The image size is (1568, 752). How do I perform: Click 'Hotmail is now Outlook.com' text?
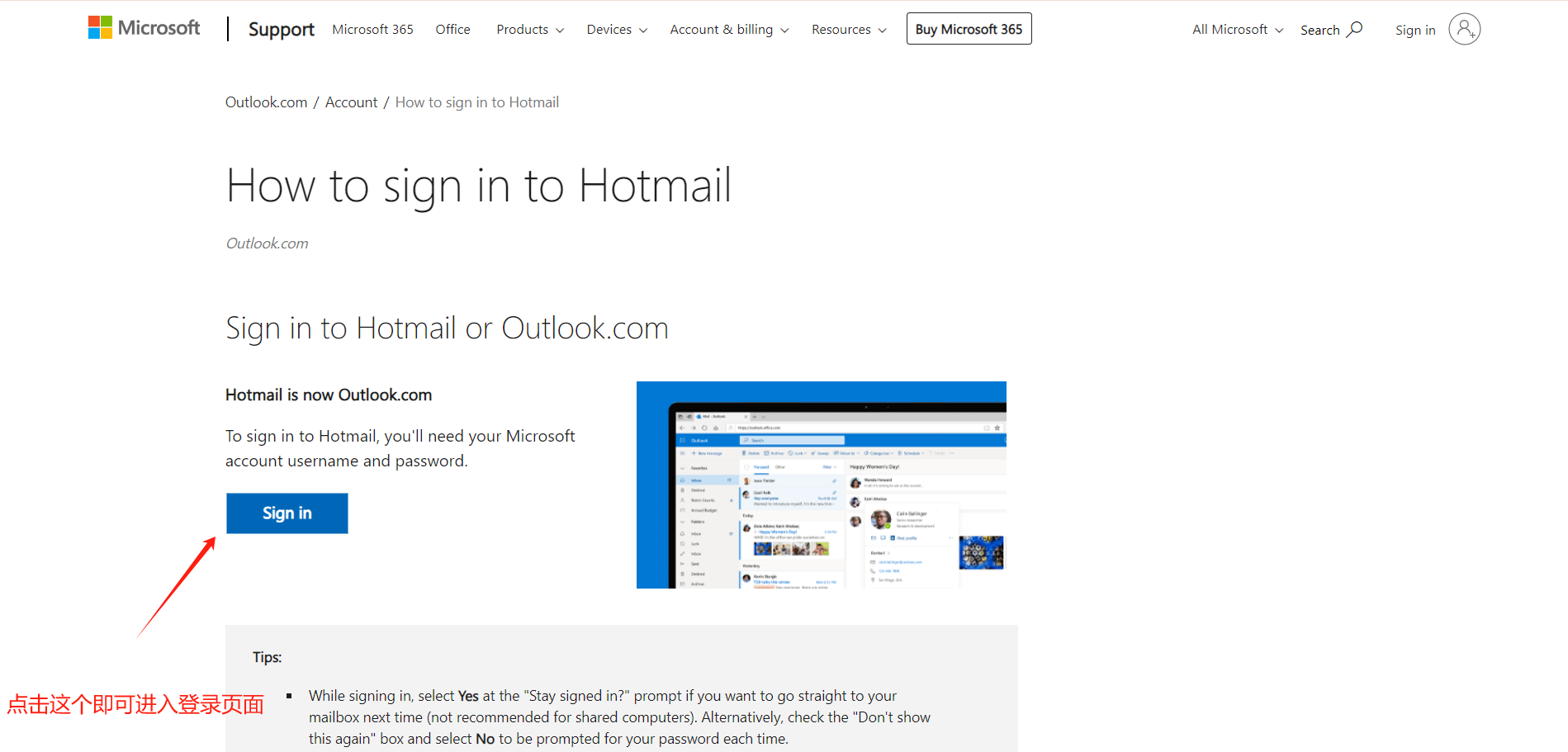329,395
